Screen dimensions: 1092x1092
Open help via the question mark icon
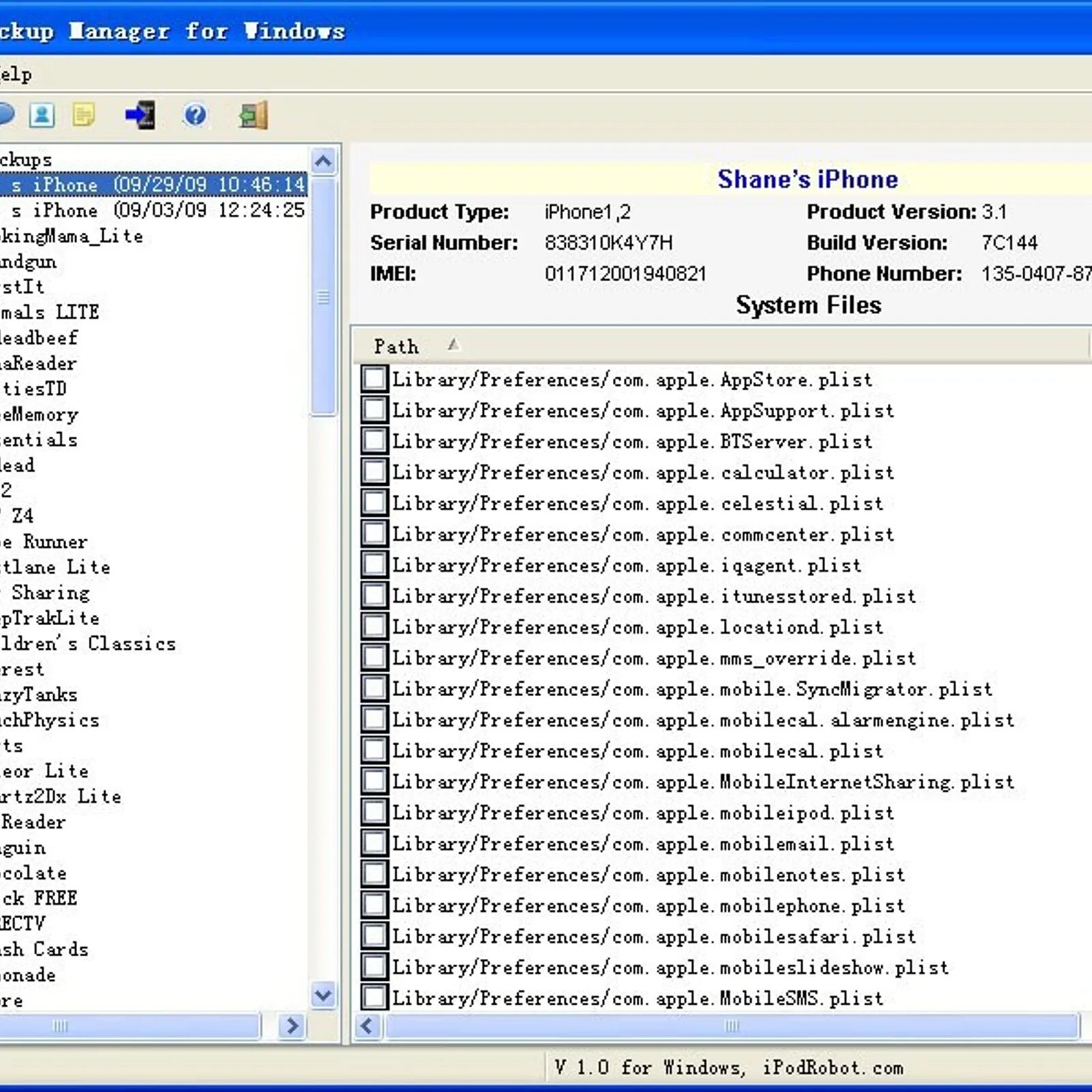195,115
